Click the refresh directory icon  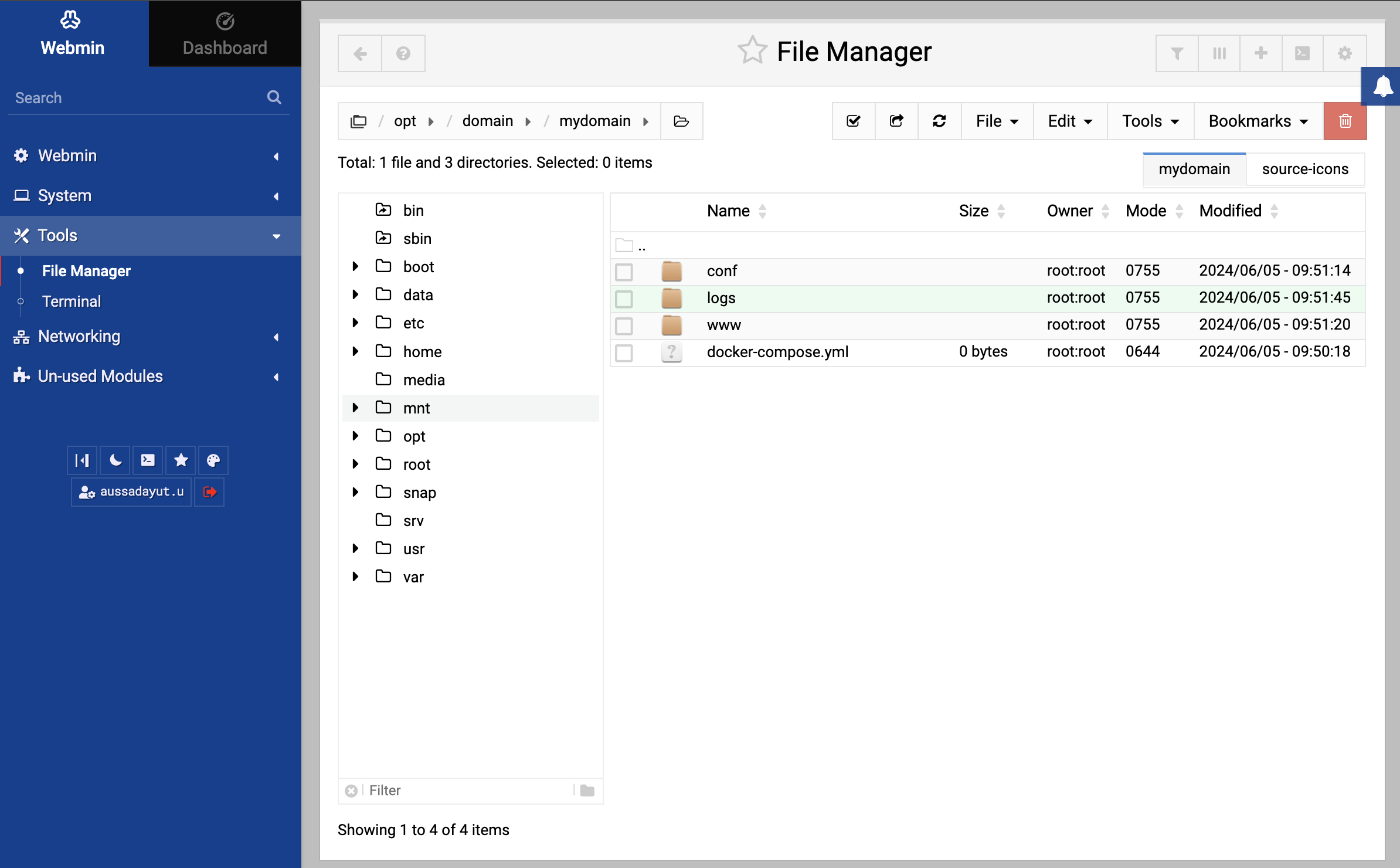[939, 121]
